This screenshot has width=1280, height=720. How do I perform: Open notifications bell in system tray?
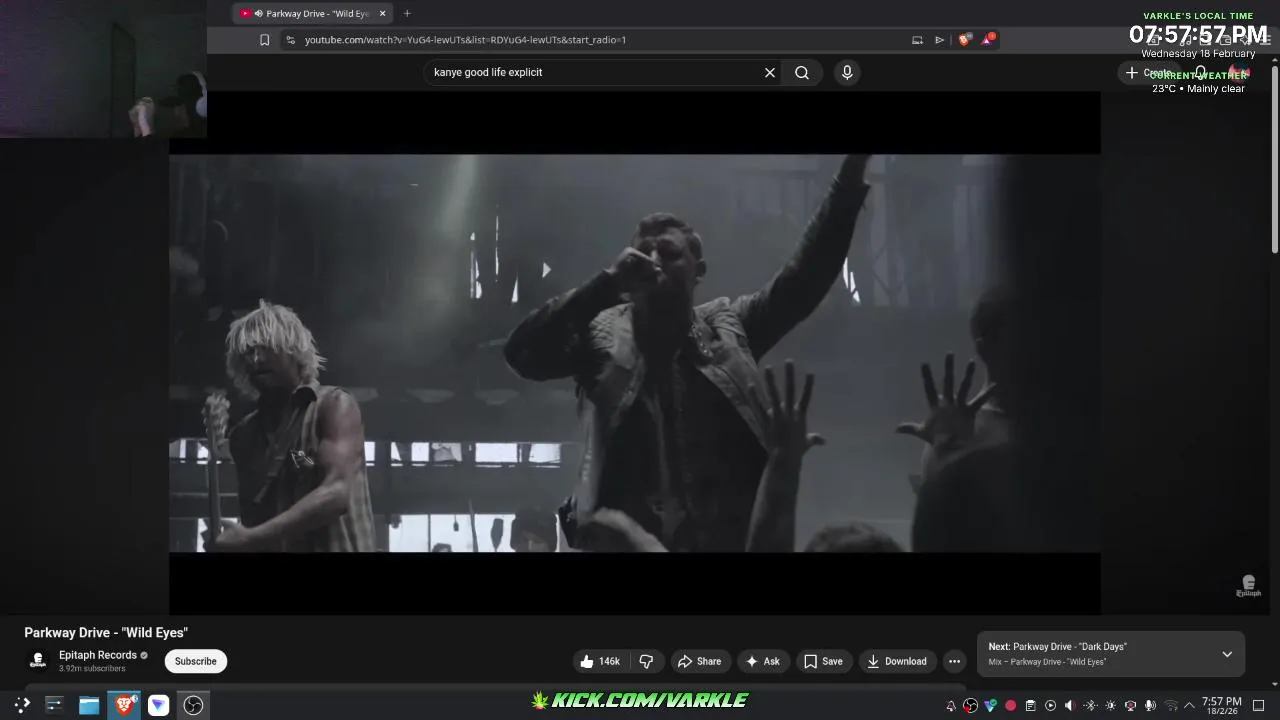pyautogui.click(x=951, y=706)
